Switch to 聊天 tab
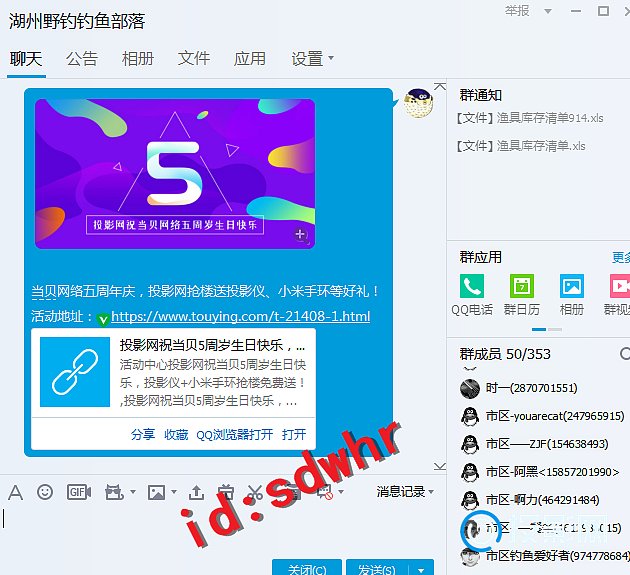The image size is (630, 575). pos(26,59)
